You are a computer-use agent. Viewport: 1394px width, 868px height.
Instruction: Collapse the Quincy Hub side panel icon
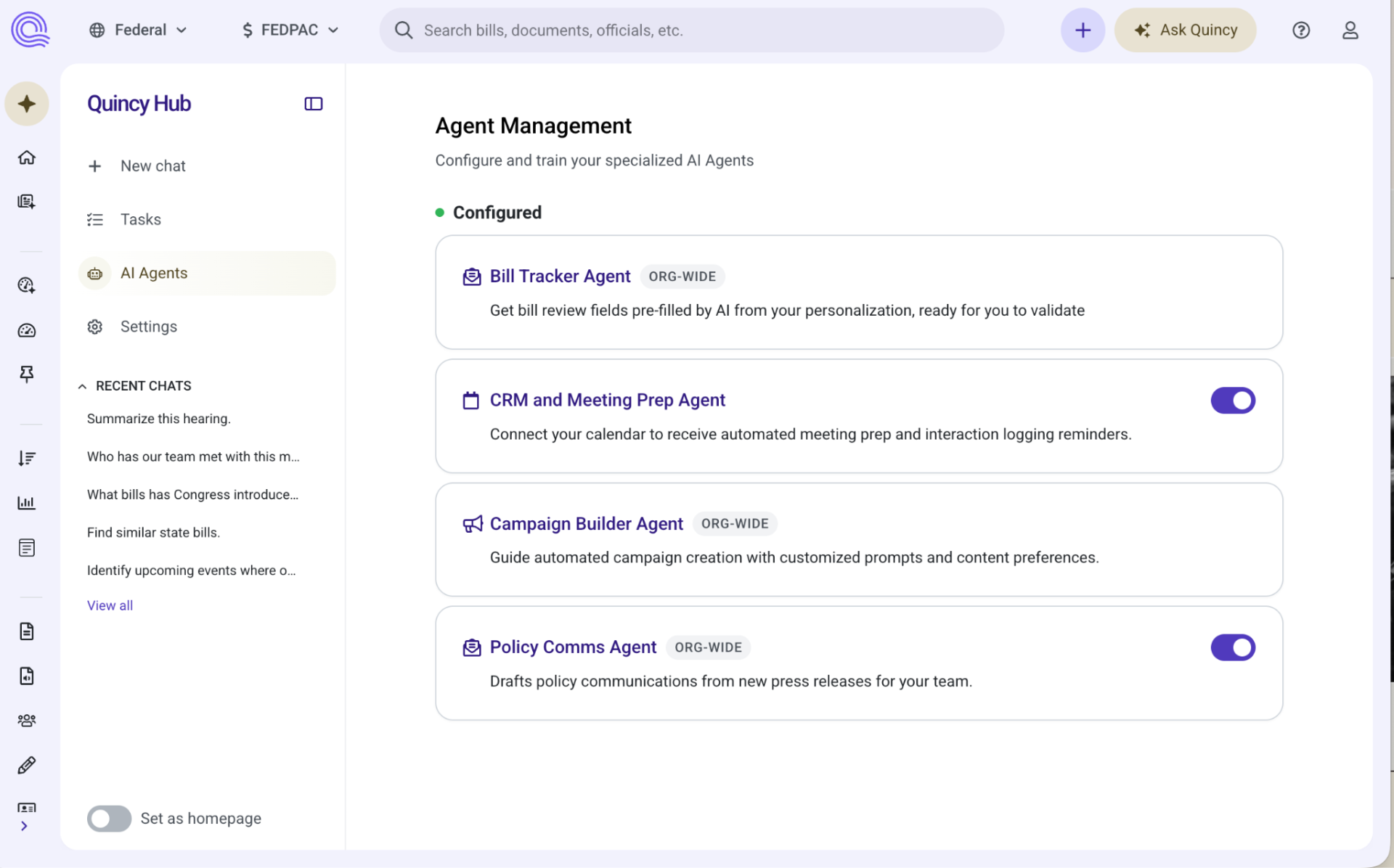point(314,104)
